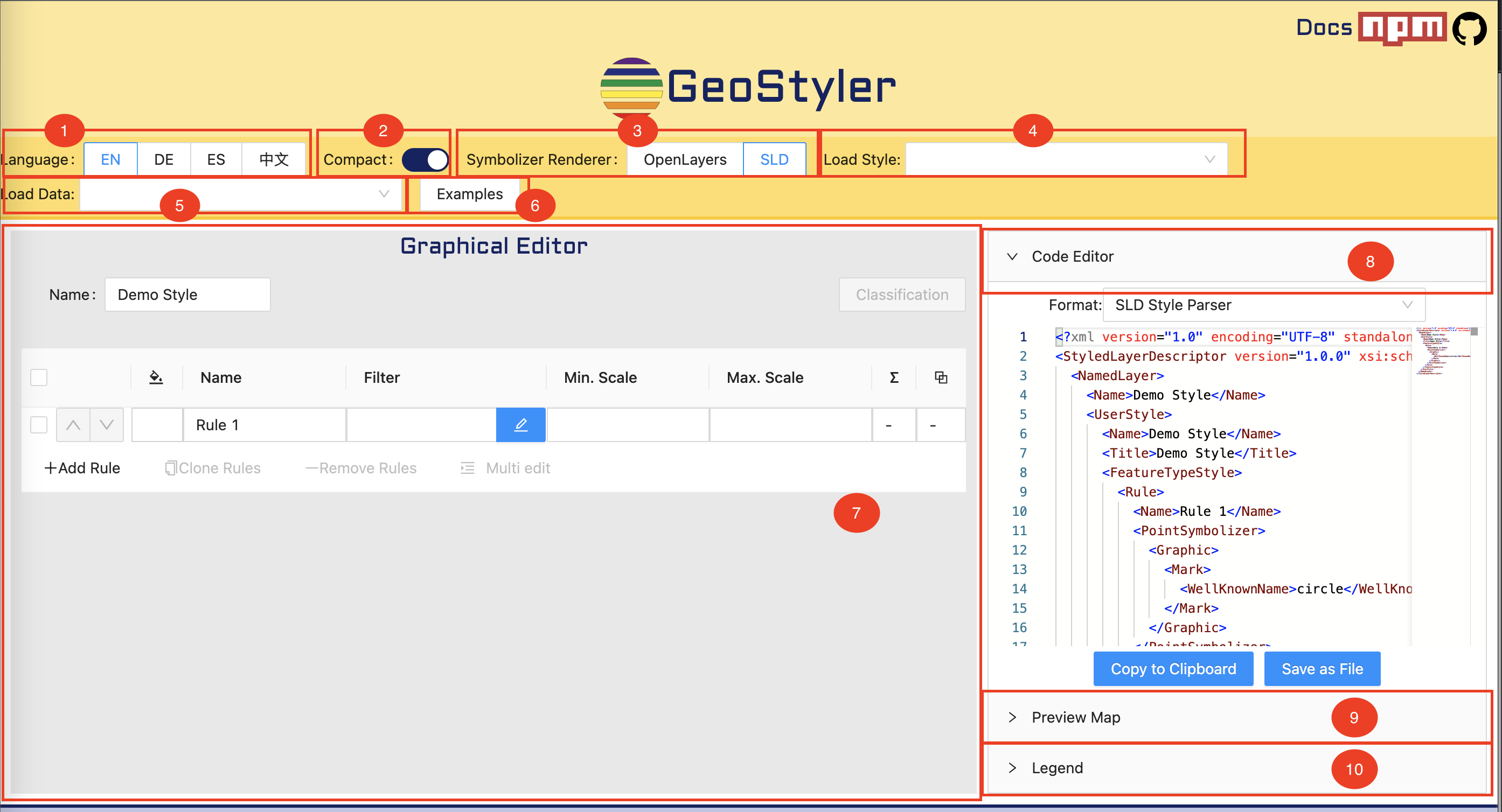Open the Docs link
Viewport: 1502px width, 812px height.
click(x=1324, y=28)
